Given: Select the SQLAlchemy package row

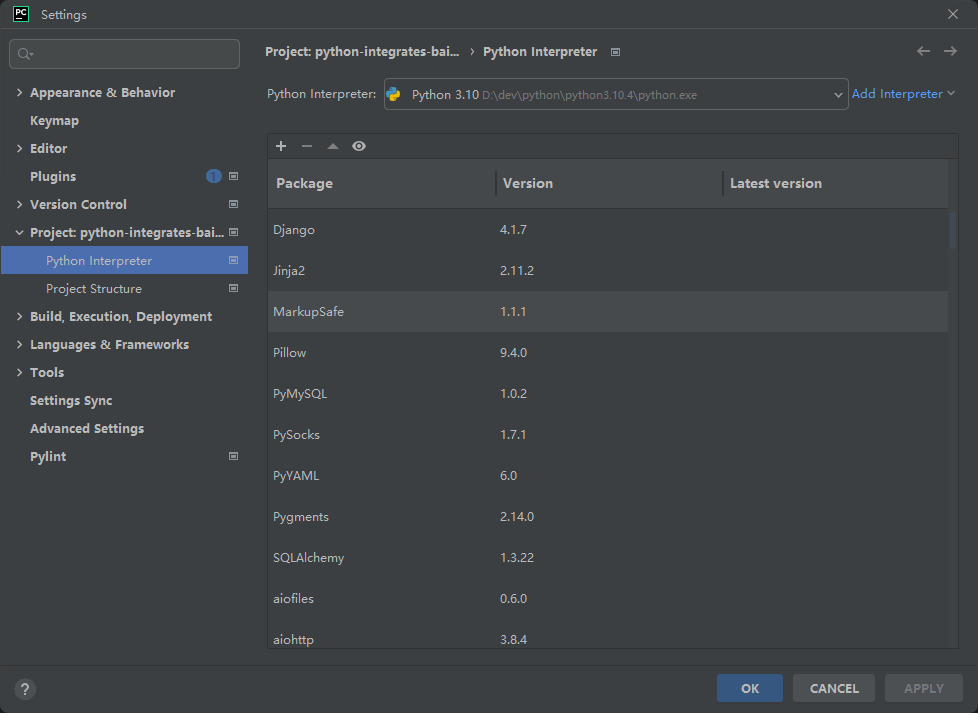Looking at the screenshot, I should pyautogui.click(x=608, y=558).
